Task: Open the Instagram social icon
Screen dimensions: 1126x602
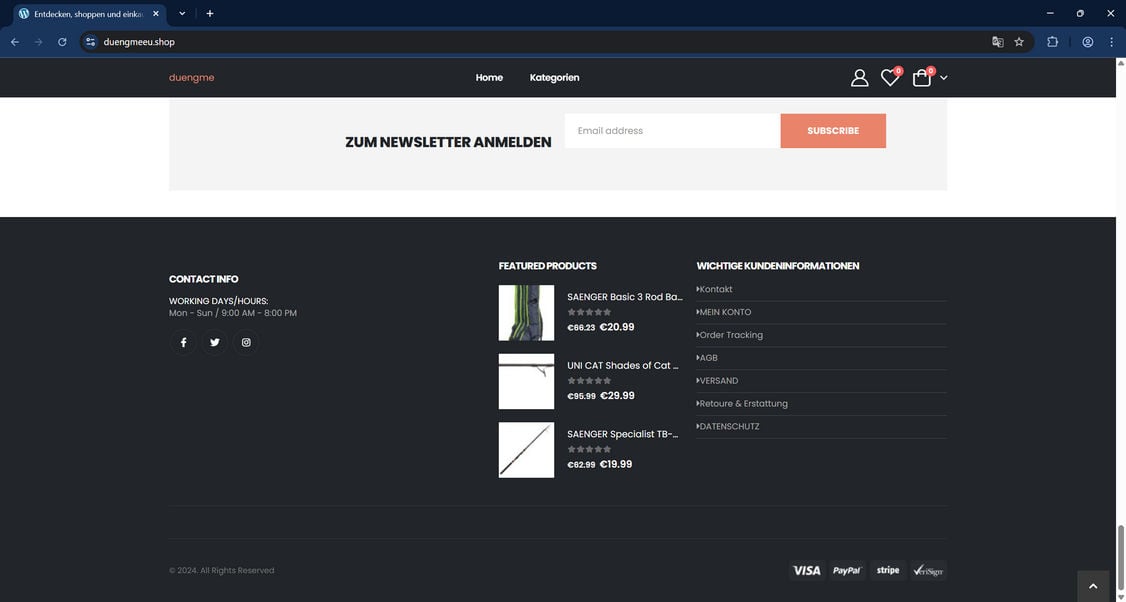Action: pos(245,342)
